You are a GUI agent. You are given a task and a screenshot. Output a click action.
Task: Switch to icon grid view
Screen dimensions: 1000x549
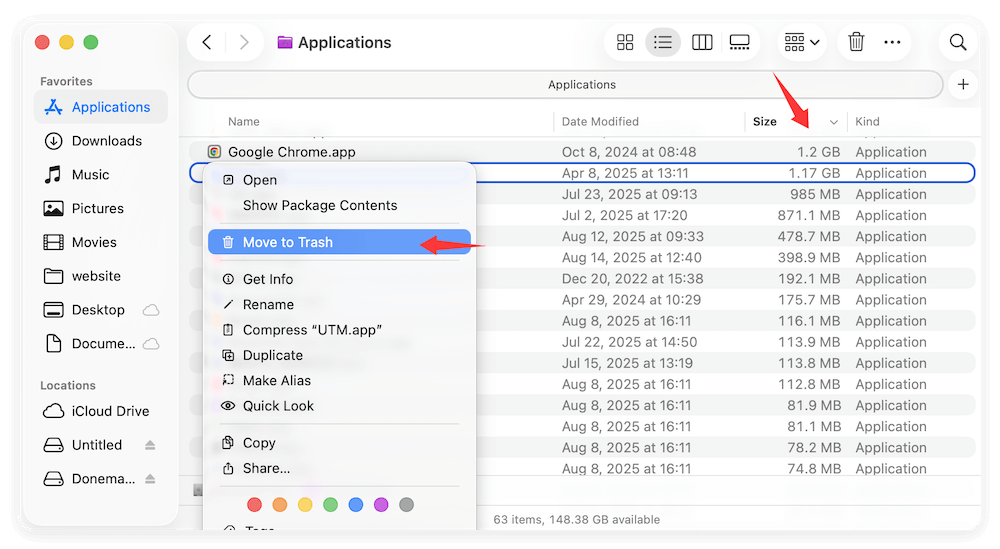pyautogui.click(x=625, y=42)
